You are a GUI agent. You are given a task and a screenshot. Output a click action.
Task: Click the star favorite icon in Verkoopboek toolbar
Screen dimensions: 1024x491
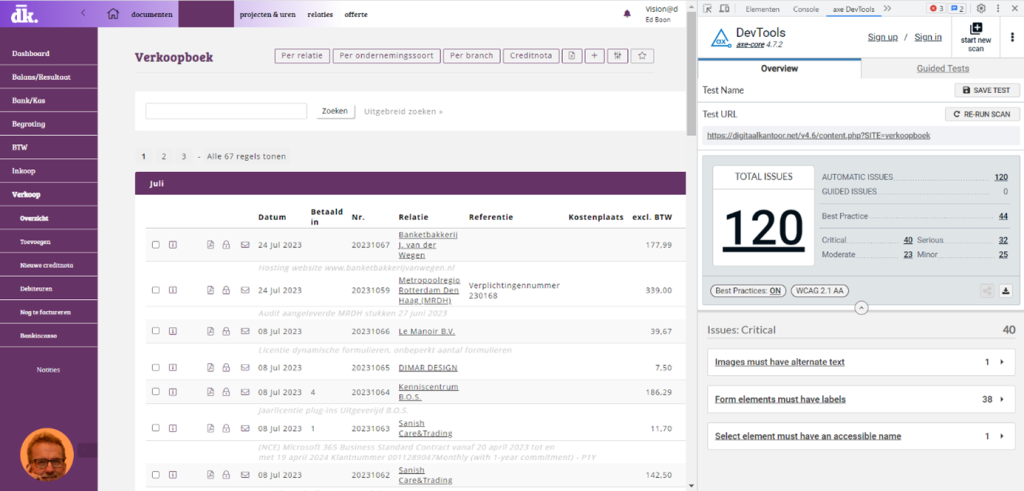click(643, 56)
